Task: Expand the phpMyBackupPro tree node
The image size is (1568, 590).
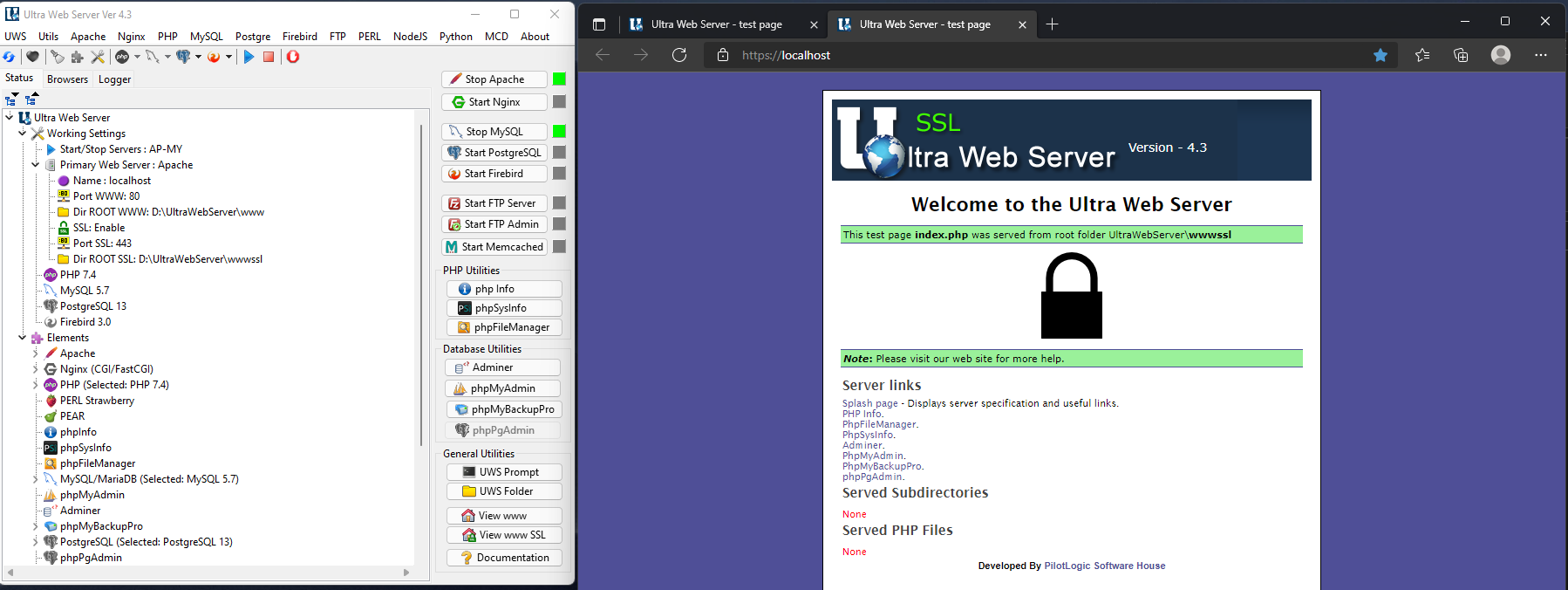Action: [x=36, y=525]
